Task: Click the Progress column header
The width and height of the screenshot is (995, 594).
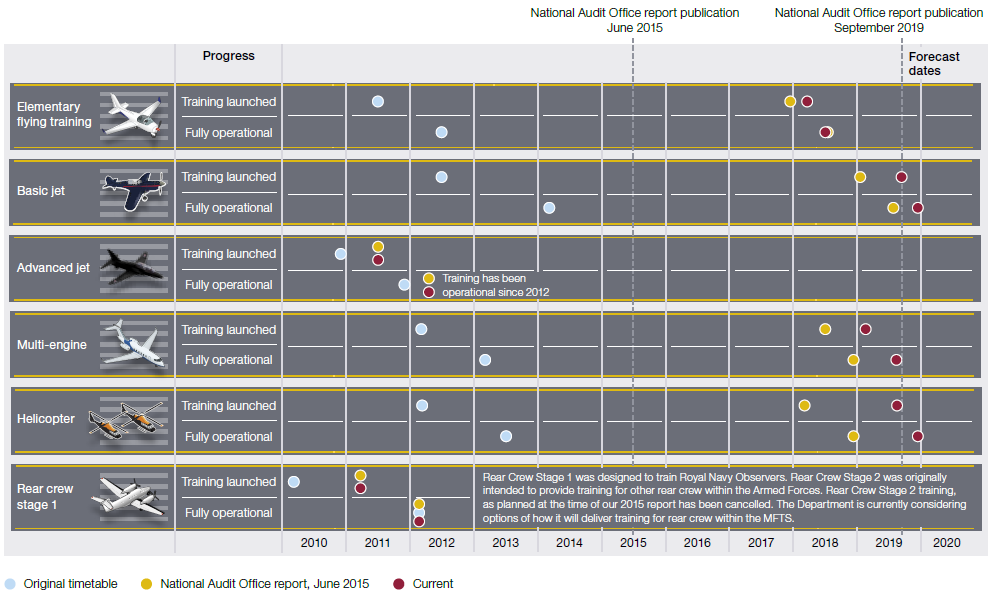Action: coord(229,56)
